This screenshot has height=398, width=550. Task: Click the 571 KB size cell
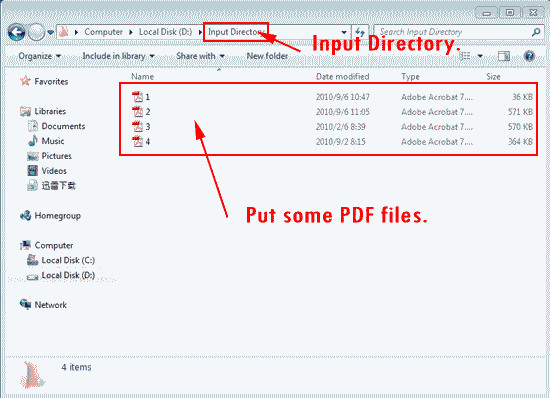click(x=521, y=112)
